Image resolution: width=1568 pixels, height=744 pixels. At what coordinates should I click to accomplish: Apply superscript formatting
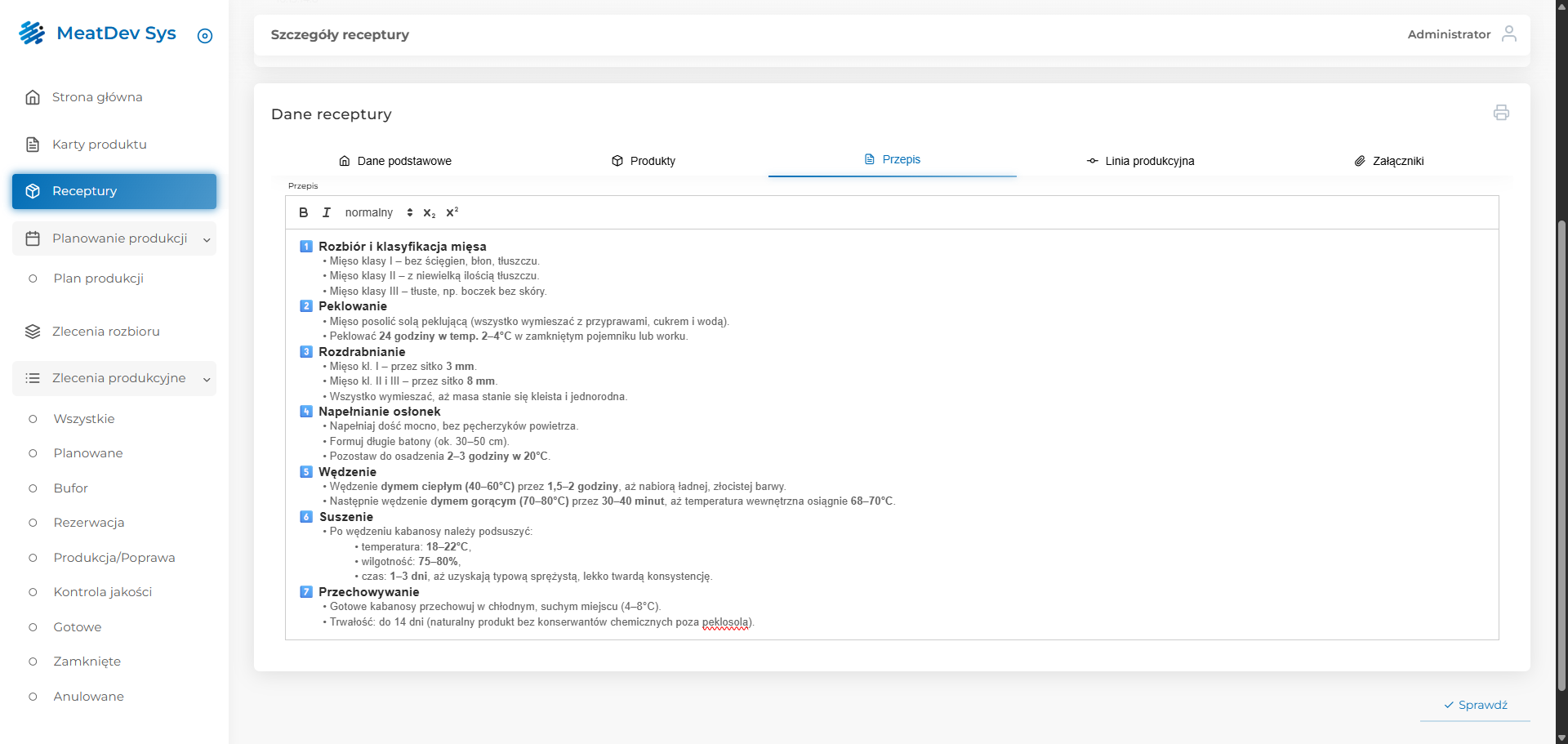[x=452, y=212]
